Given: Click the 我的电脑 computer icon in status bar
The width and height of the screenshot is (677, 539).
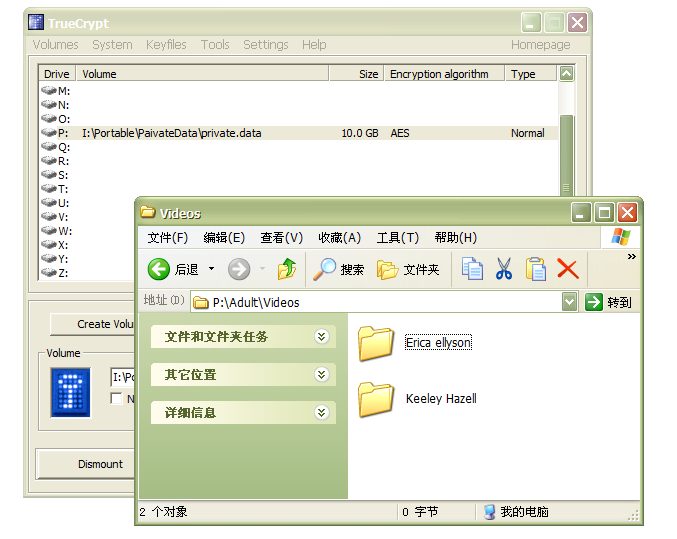Looking at the screenshot, I should 489,512.
